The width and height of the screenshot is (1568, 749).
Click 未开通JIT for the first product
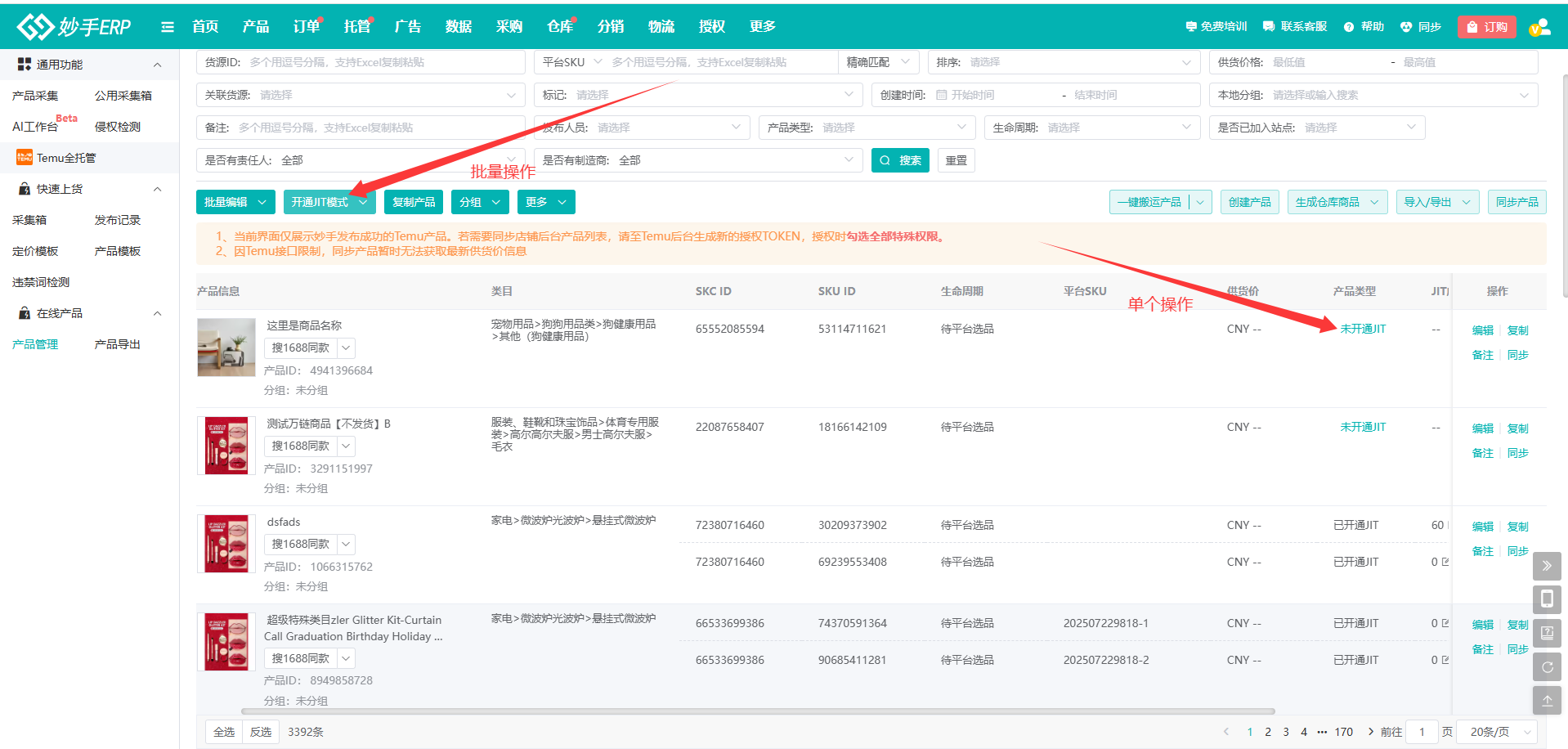[1363, 329]
